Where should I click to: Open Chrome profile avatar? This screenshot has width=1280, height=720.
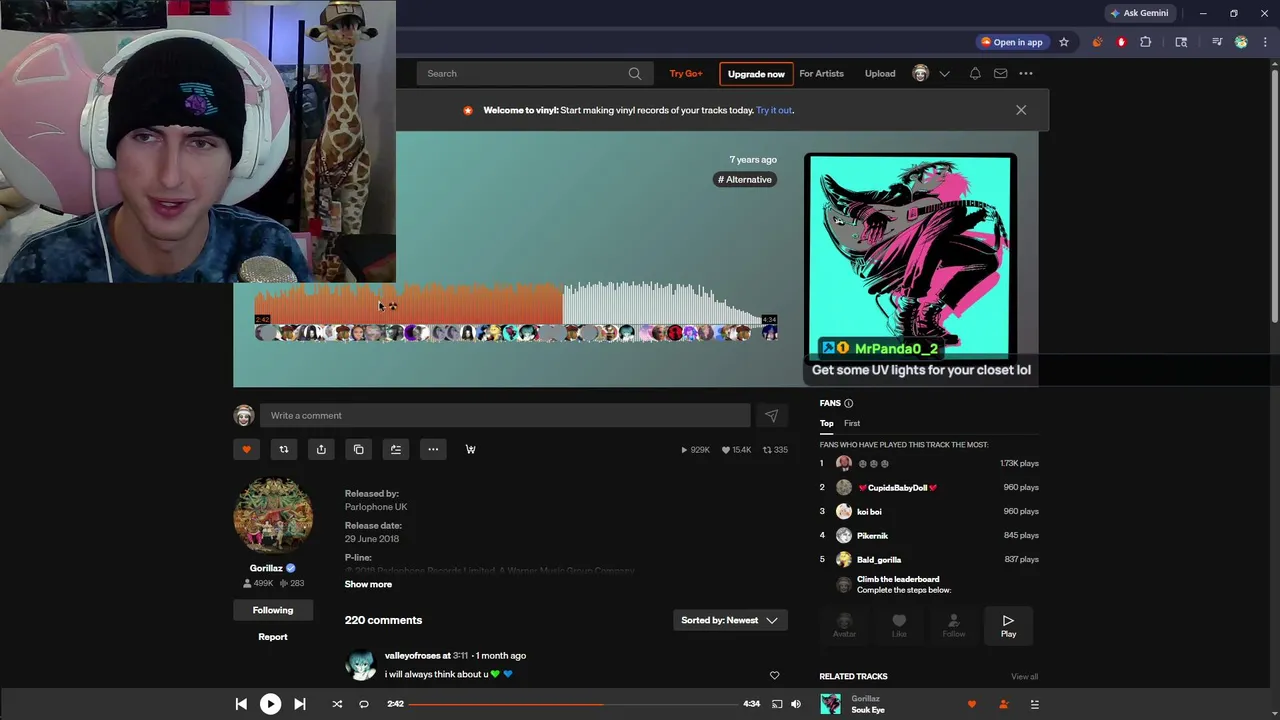(1241, 42)
